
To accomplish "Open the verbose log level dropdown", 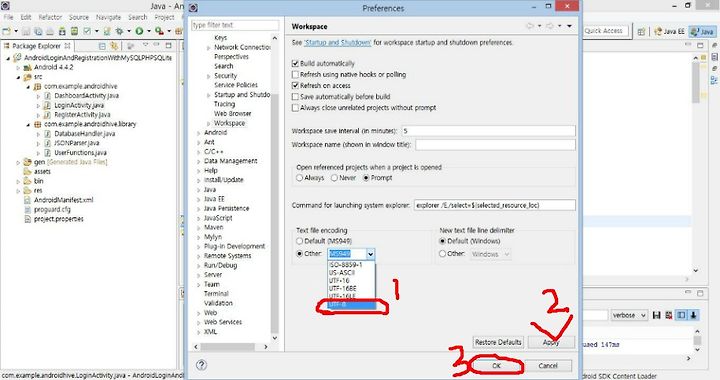I will (629, 315).
